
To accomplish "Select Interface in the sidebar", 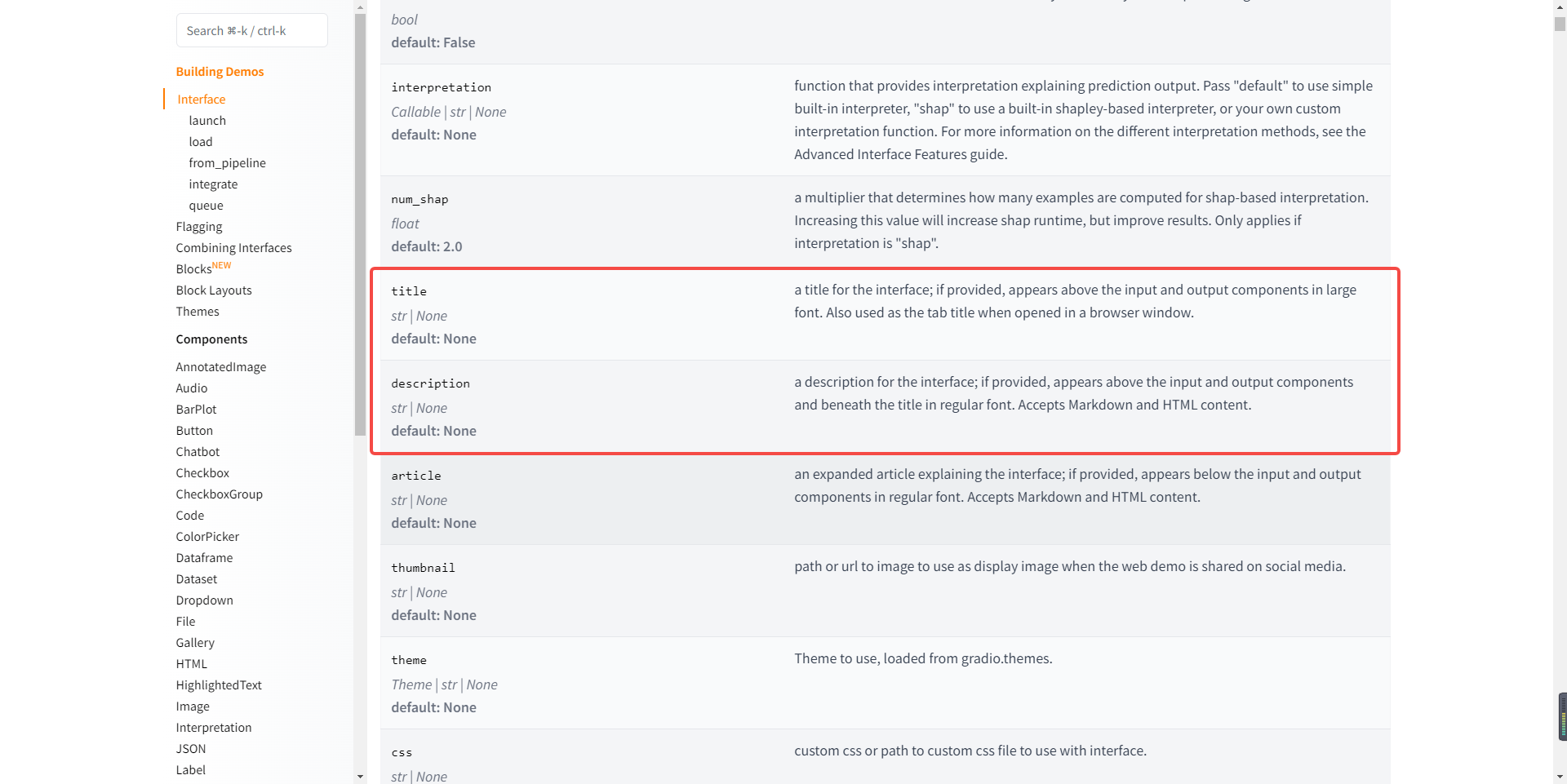I will [x=202, y=100].
